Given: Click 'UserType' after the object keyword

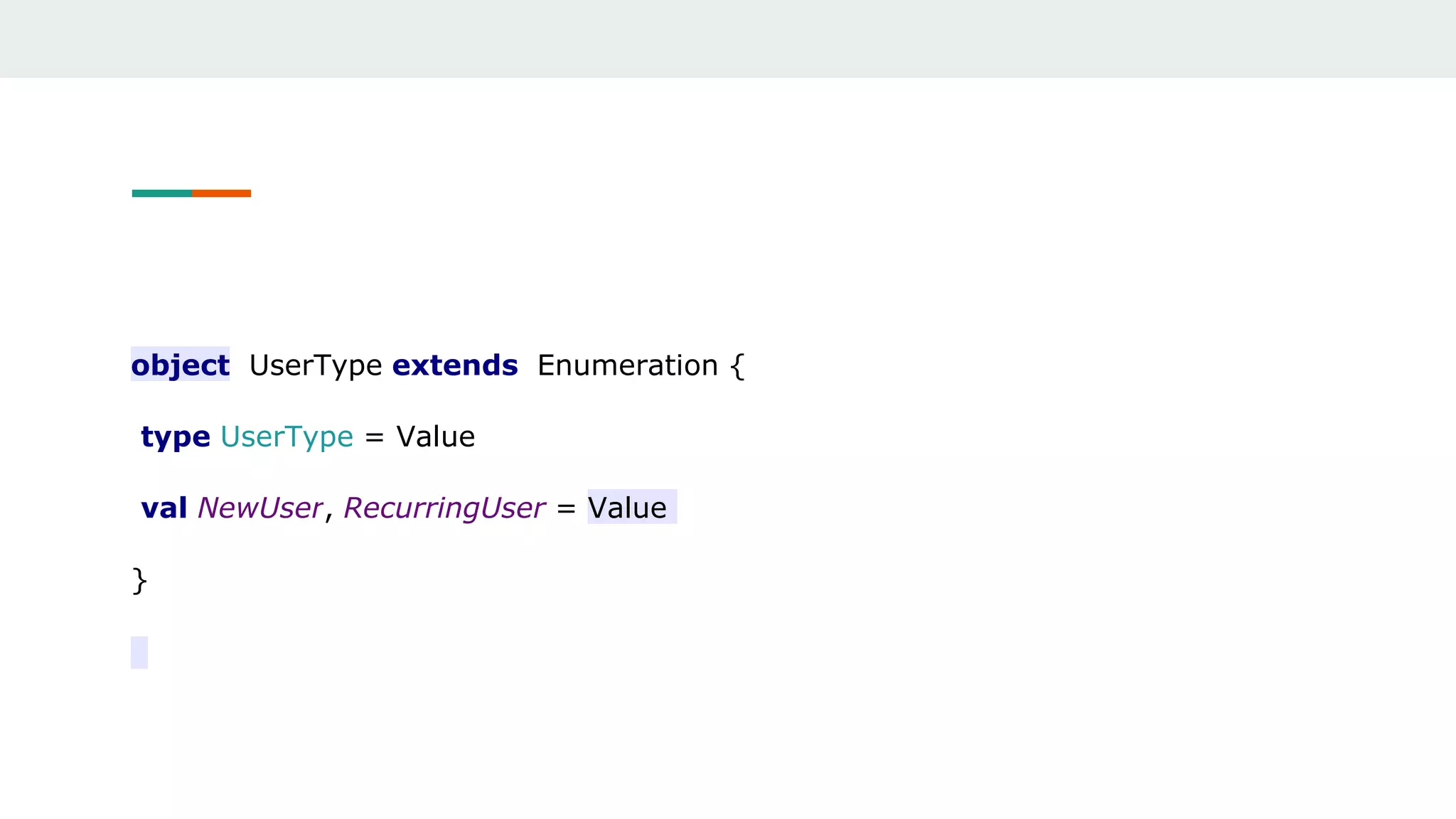Looking at the screenshot, I should (x=316, y=365).
